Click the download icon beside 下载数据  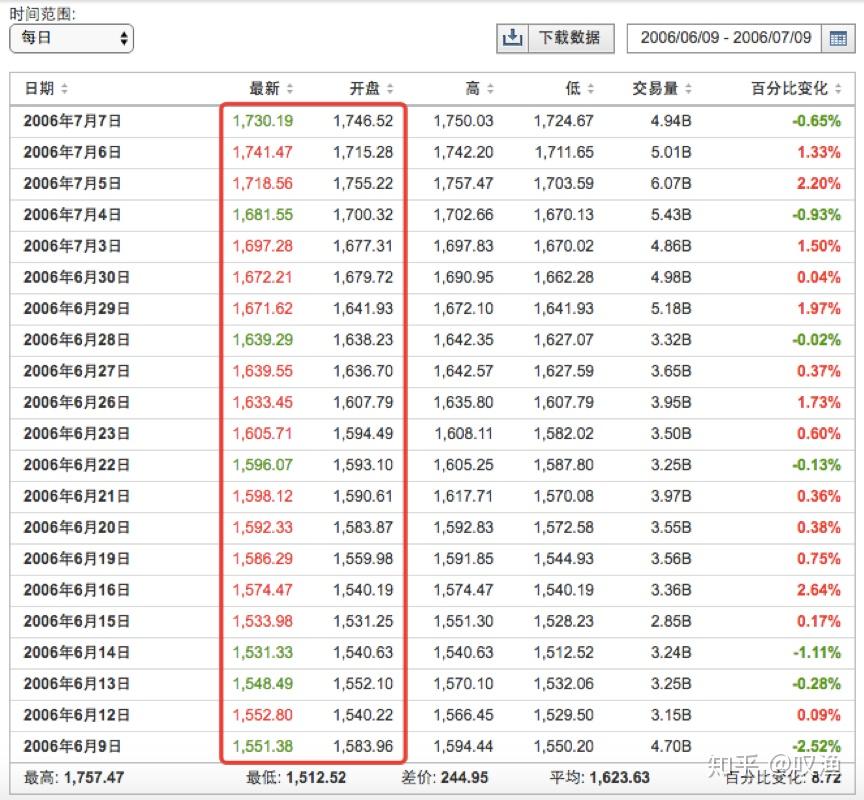pos(512,38)
